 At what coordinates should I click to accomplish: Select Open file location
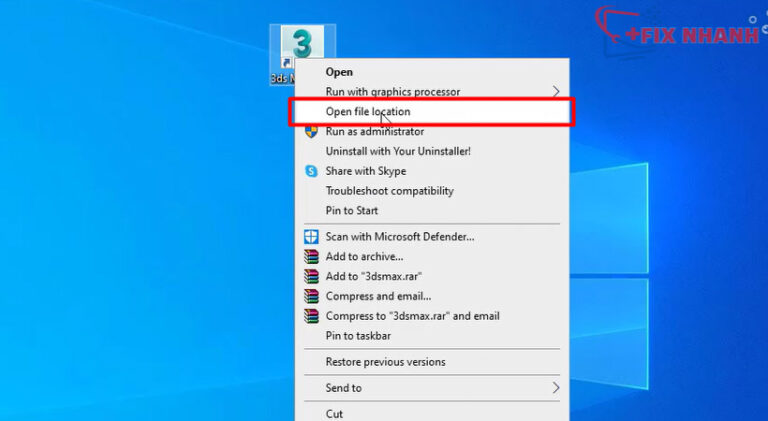pyautogui.click(x=432, y=112)
